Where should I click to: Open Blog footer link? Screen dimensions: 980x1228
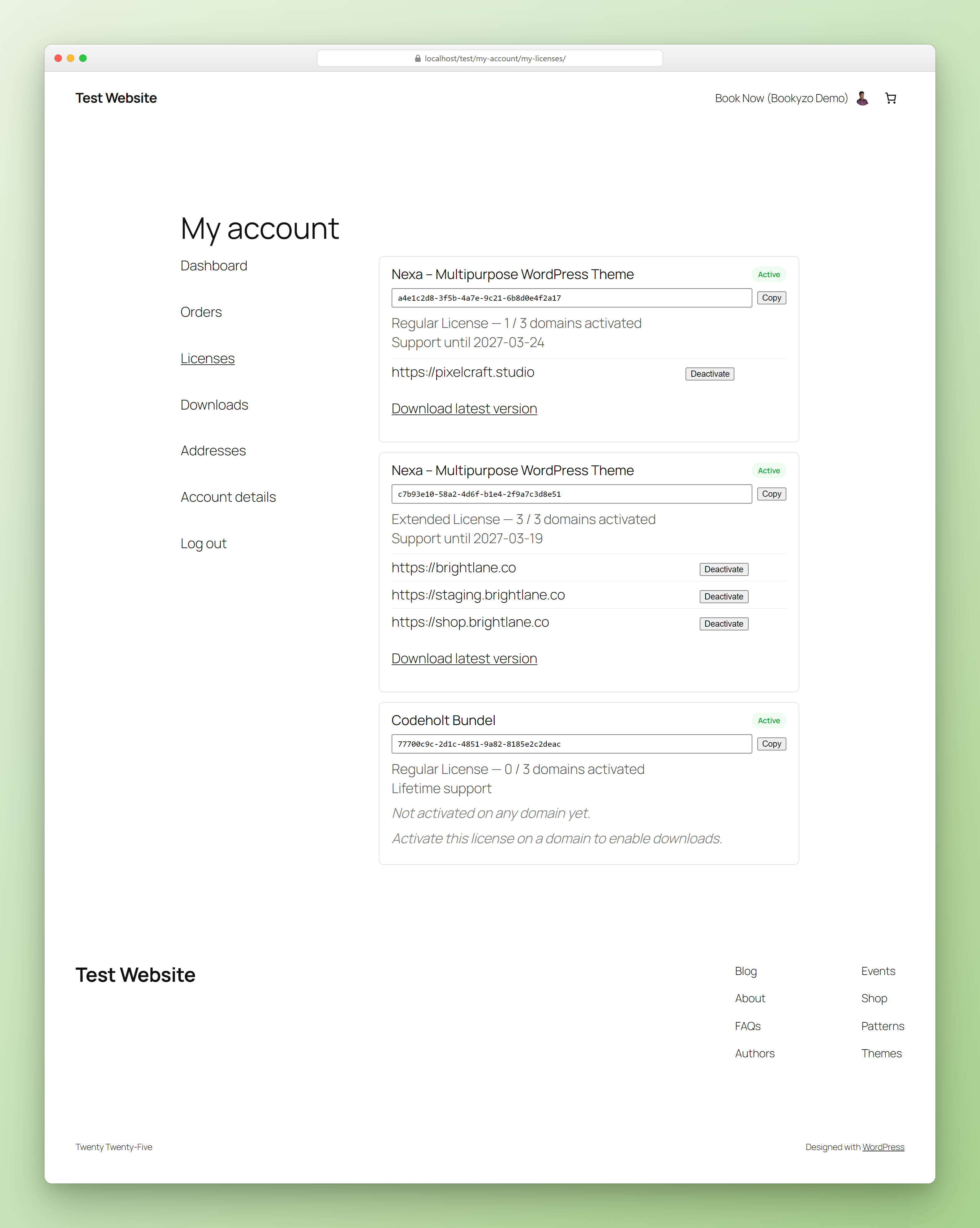pos(746,972)
